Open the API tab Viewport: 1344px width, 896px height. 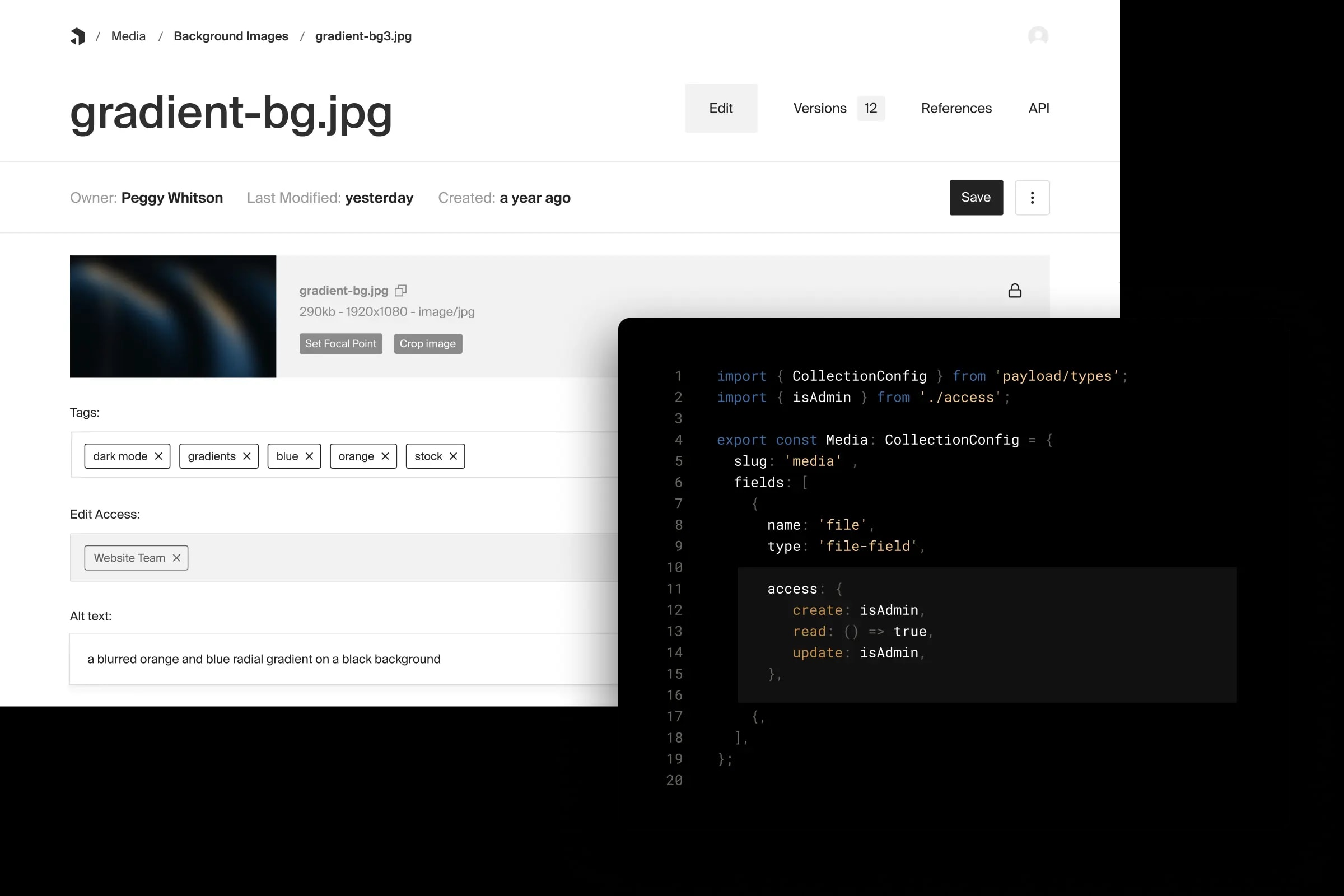click(x=1038, y=108)
